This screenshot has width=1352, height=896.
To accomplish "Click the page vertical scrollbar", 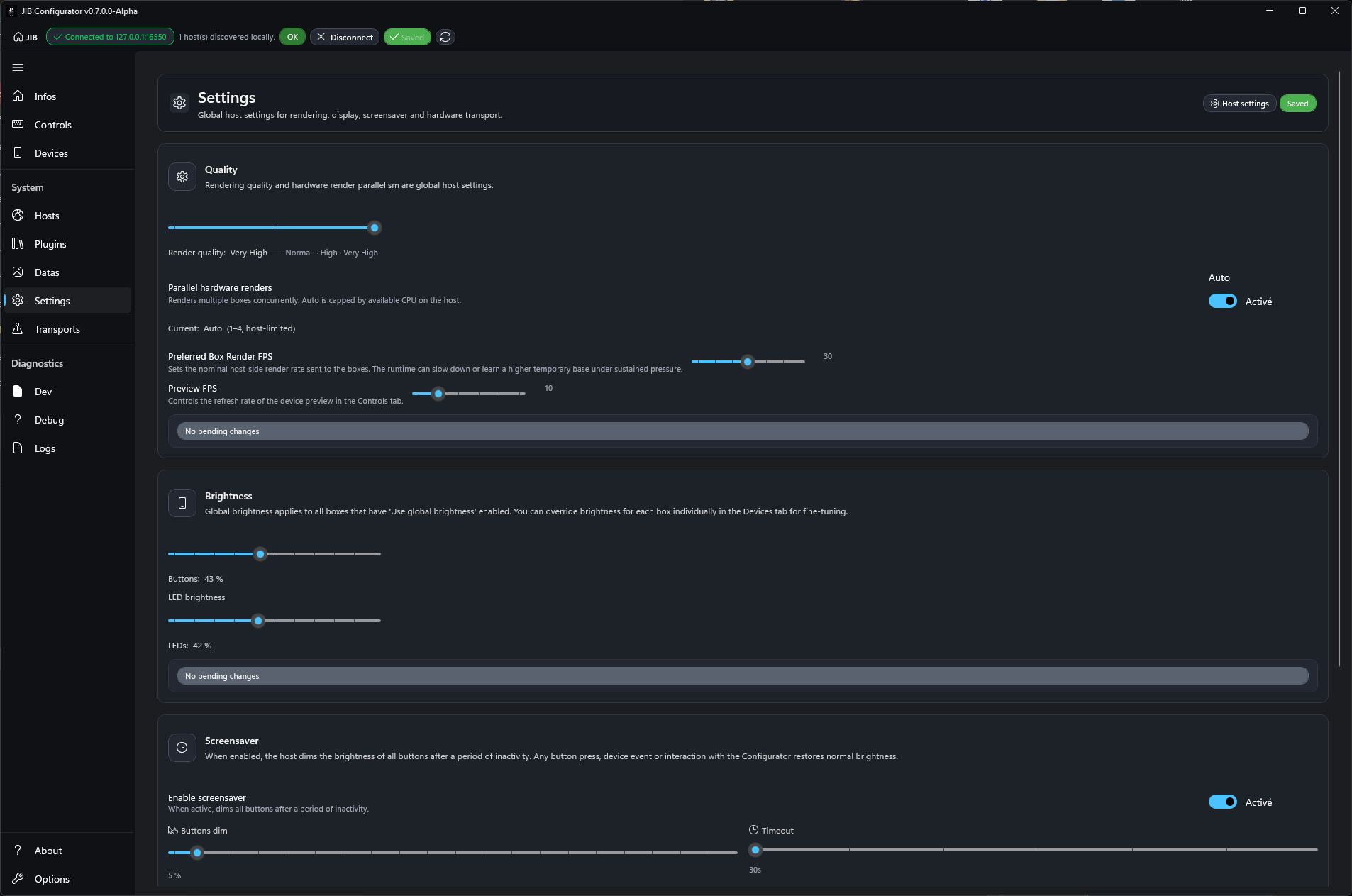I will 1339,369.
